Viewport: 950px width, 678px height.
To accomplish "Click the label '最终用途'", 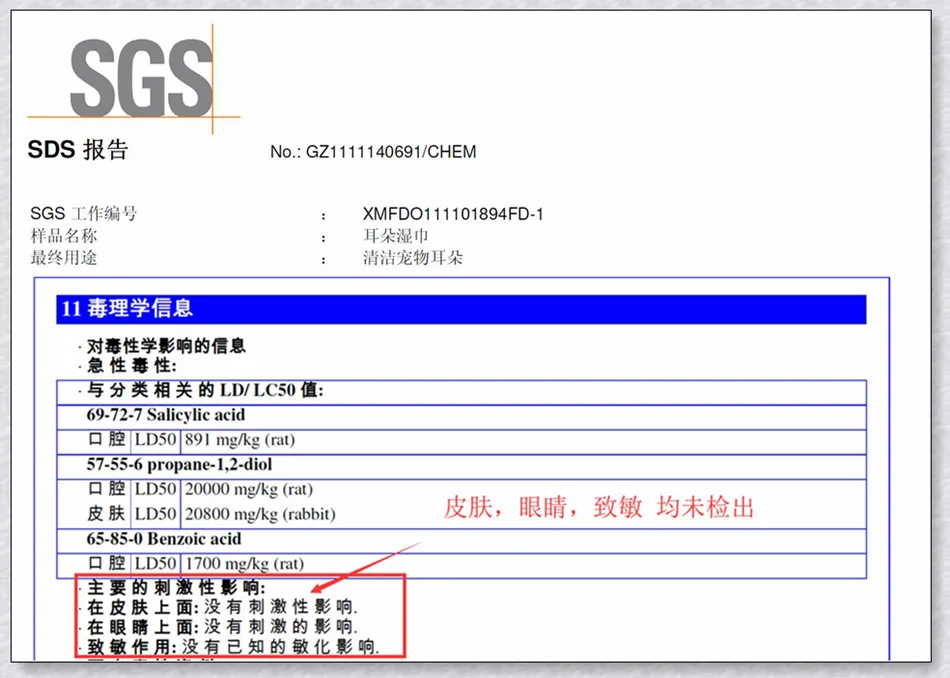I will (x=64, y=258).
